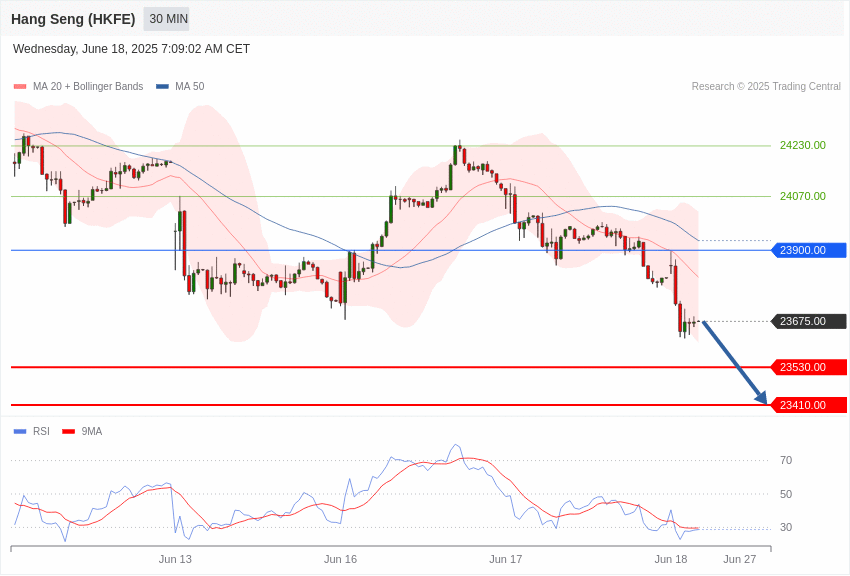850x576 pixels.
Task: Click the RSI 30 axis value
Action: pyautogui.click(x=786, y=527)
